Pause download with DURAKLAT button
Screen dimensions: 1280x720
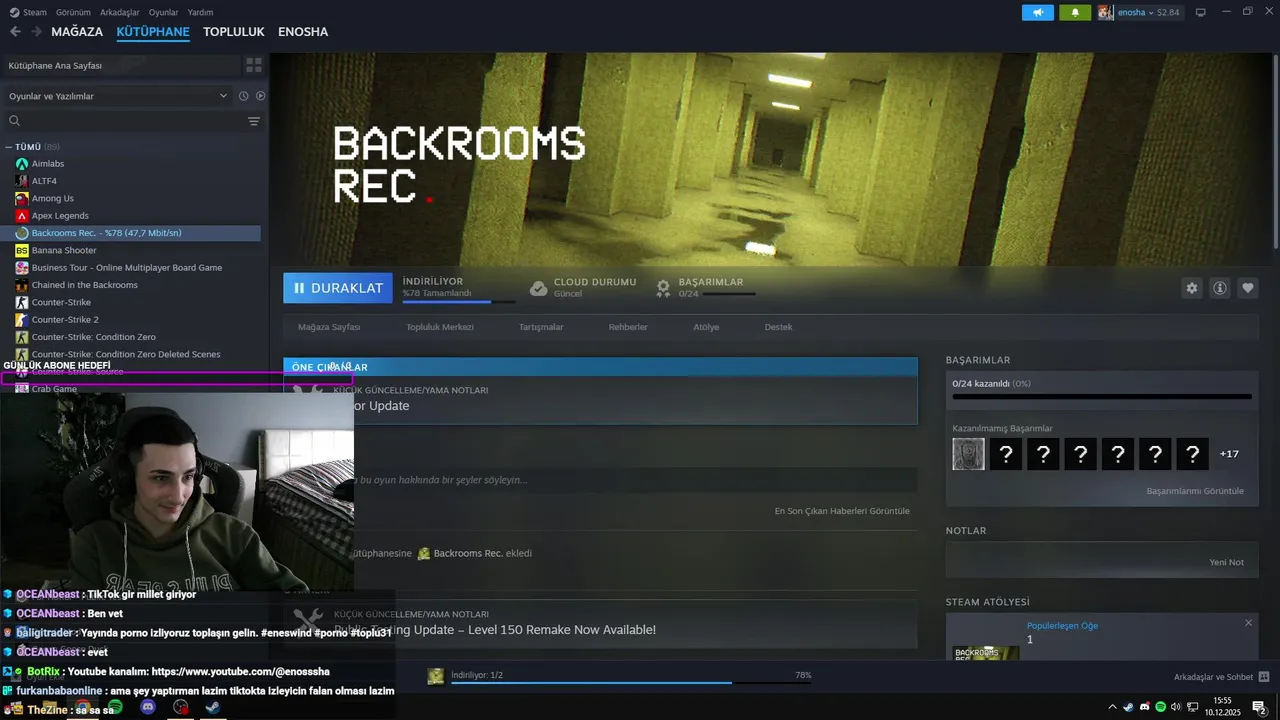point(338,288)
